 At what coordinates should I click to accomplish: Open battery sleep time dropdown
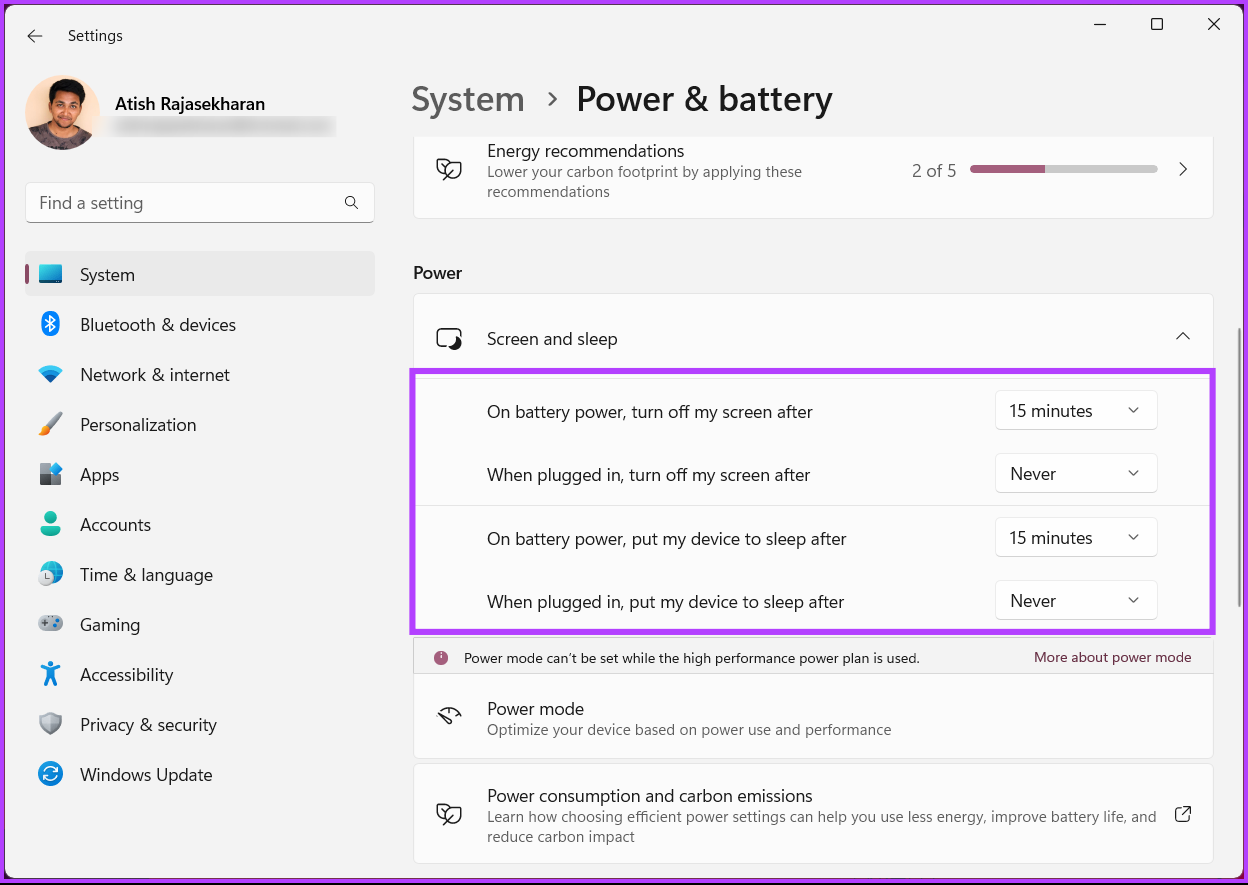(x=1076, y=538)
